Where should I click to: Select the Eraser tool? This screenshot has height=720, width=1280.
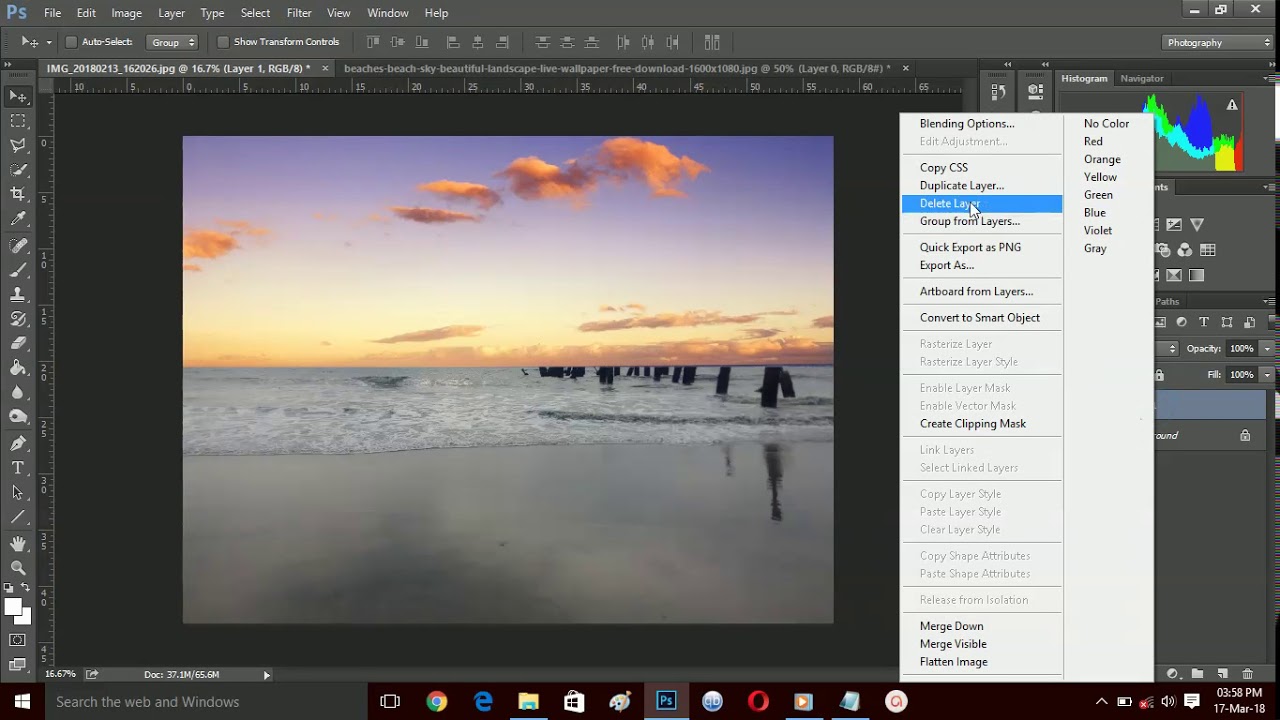pos(18,343)
